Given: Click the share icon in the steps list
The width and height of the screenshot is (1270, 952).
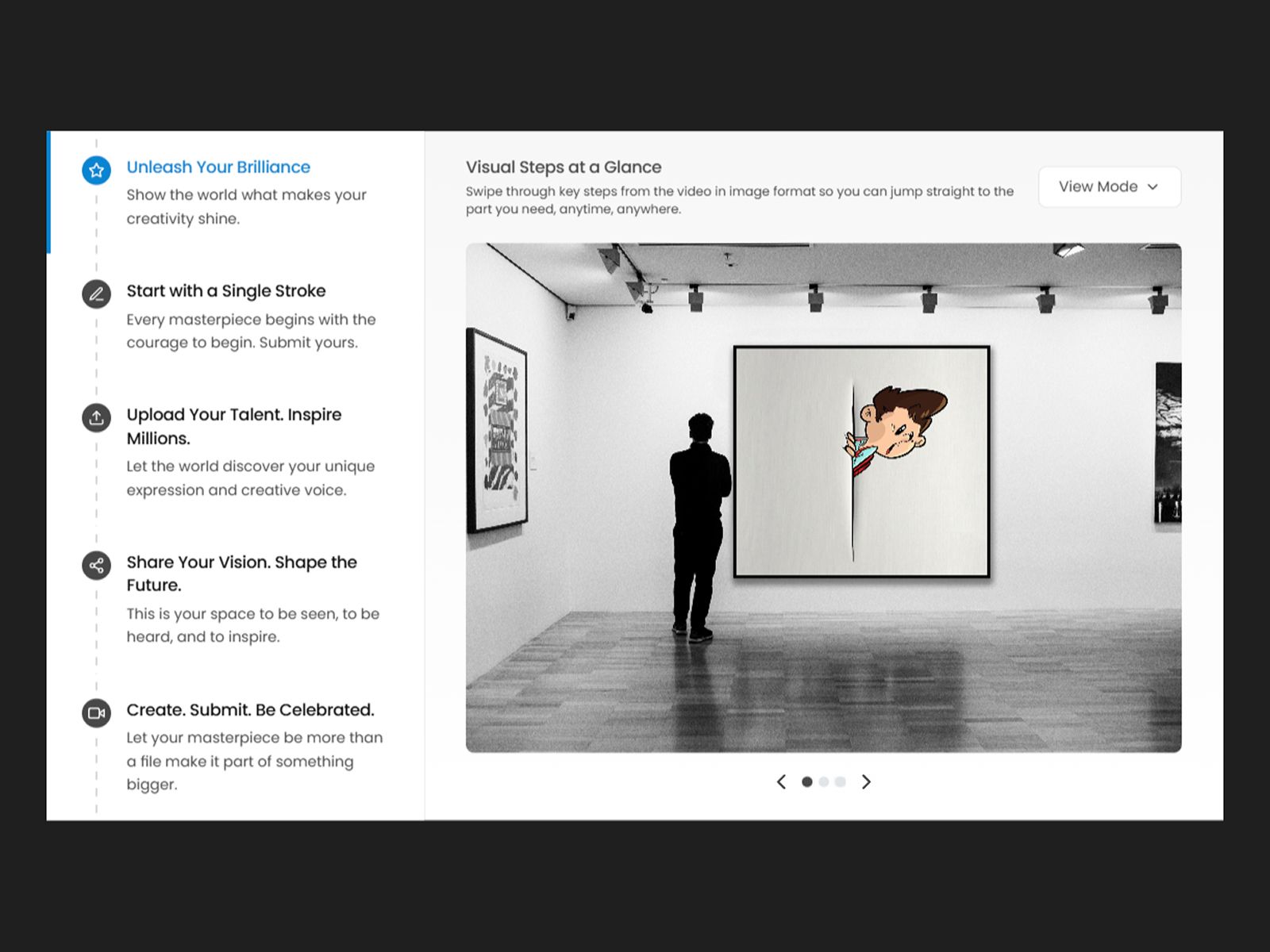Looking at the screenshot, I should [96, 566].
